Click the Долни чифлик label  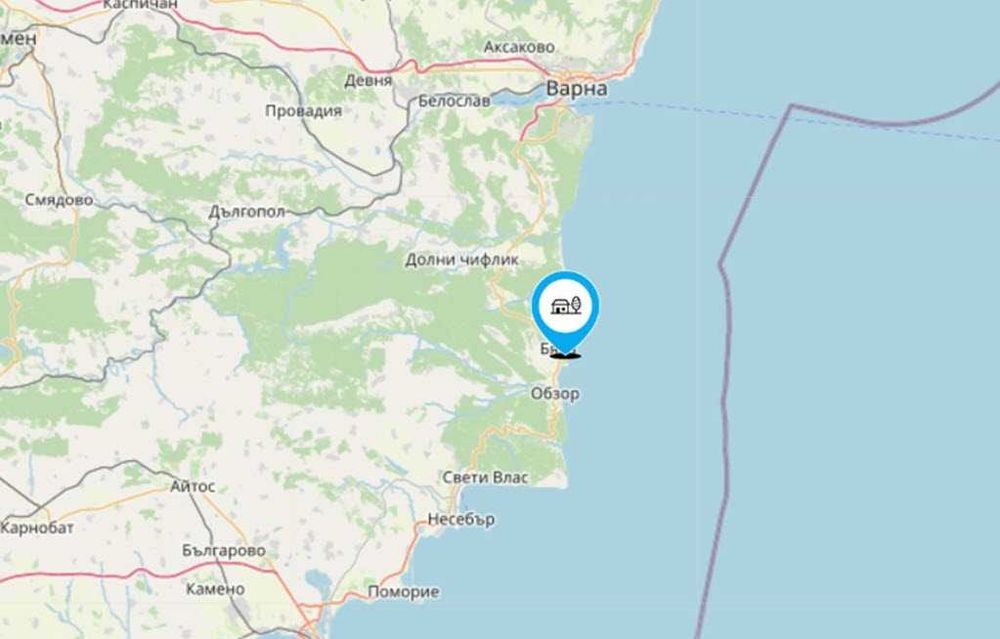tap(462, 260)
